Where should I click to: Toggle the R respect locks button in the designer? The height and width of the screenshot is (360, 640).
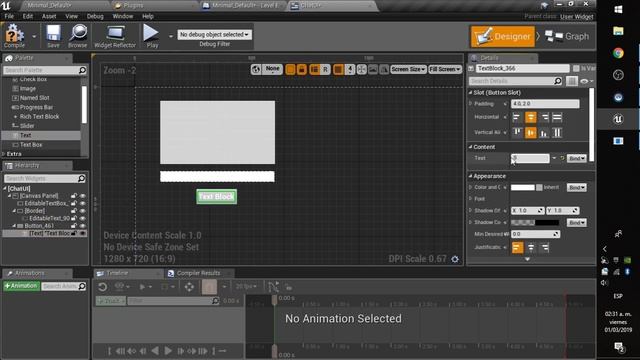point(325,69)
